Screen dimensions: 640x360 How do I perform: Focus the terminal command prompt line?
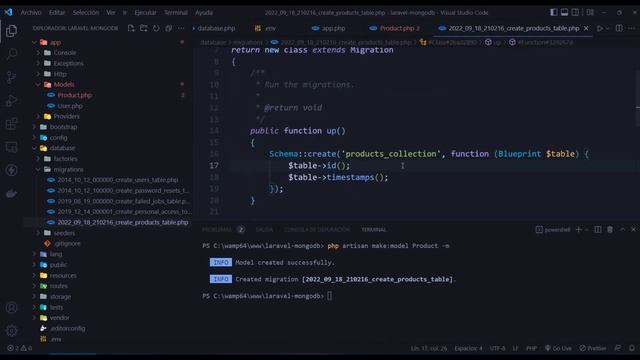[x=267, y=296]
